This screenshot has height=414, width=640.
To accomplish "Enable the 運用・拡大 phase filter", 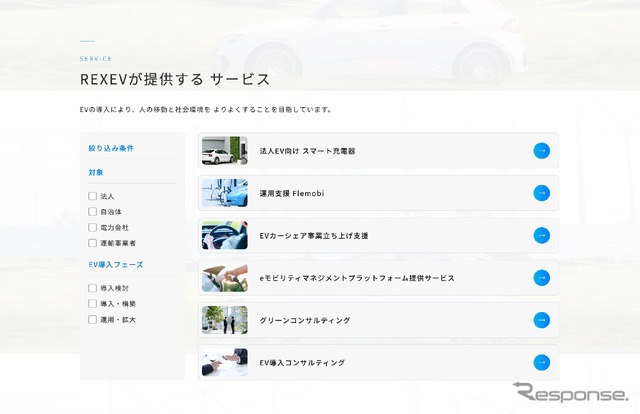I will pyautogui.click(x=93, y=319).
